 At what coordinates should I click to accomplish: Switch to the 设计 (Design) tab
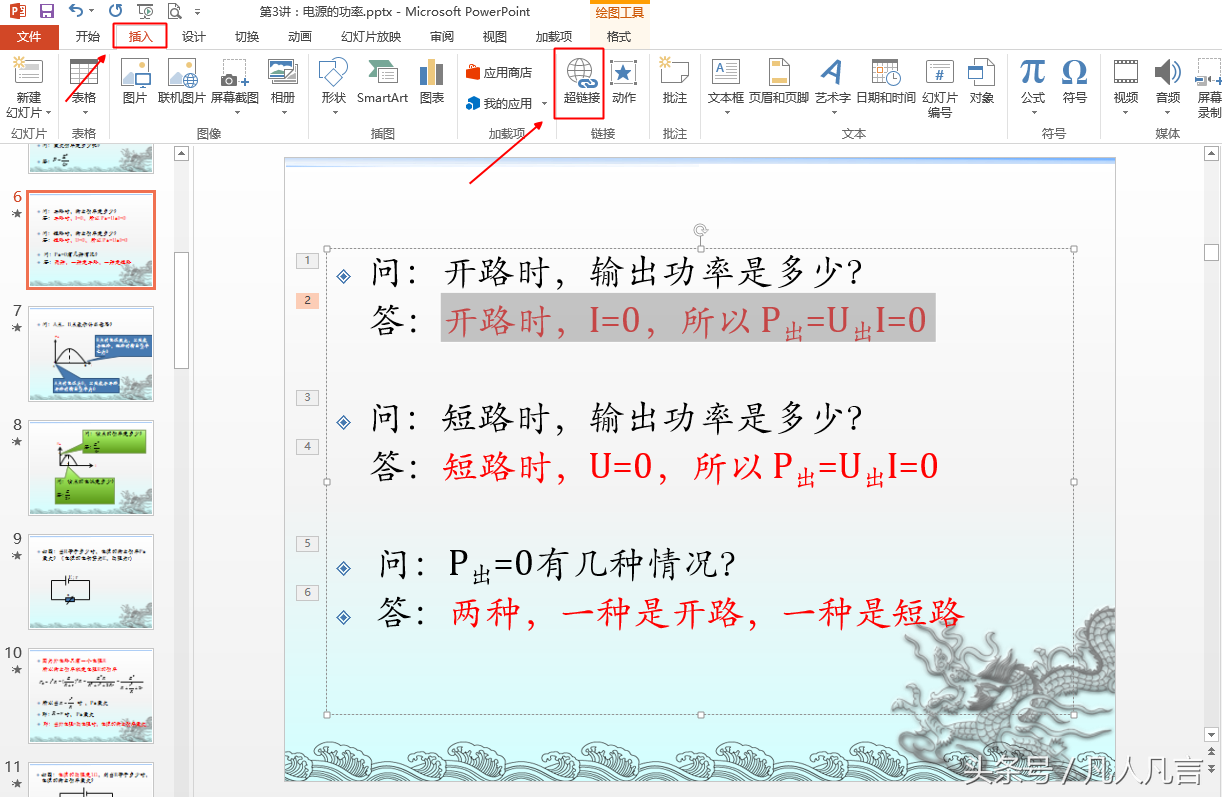[x=194, y=37]
